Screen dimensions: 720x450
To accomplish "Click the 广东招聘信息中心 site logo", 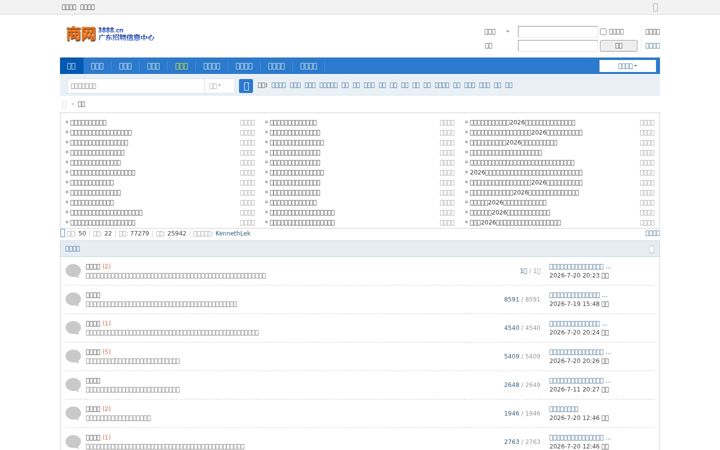I will tap(110, 34).
